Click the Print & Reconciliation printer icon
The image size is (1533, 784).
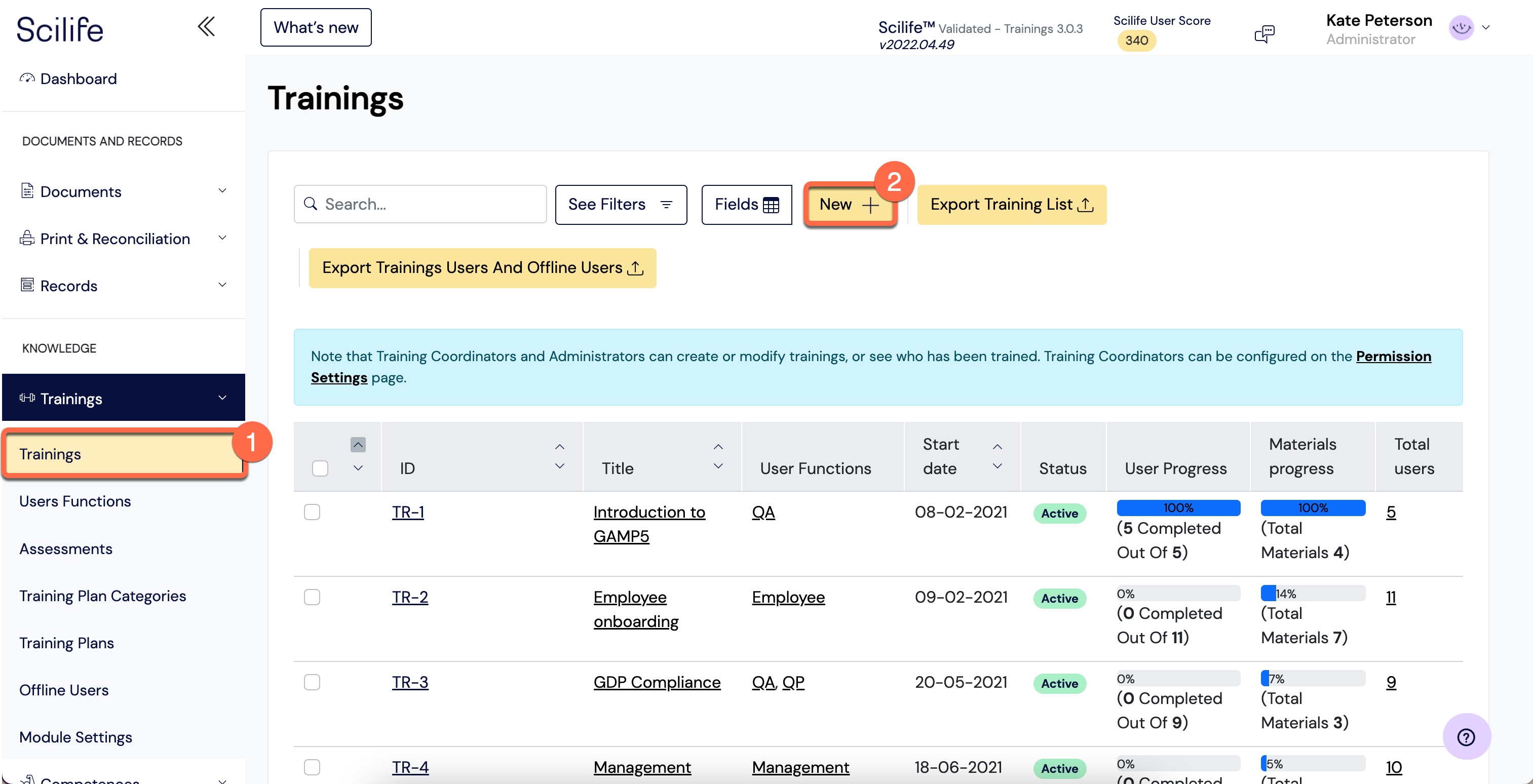coord(27,238)
